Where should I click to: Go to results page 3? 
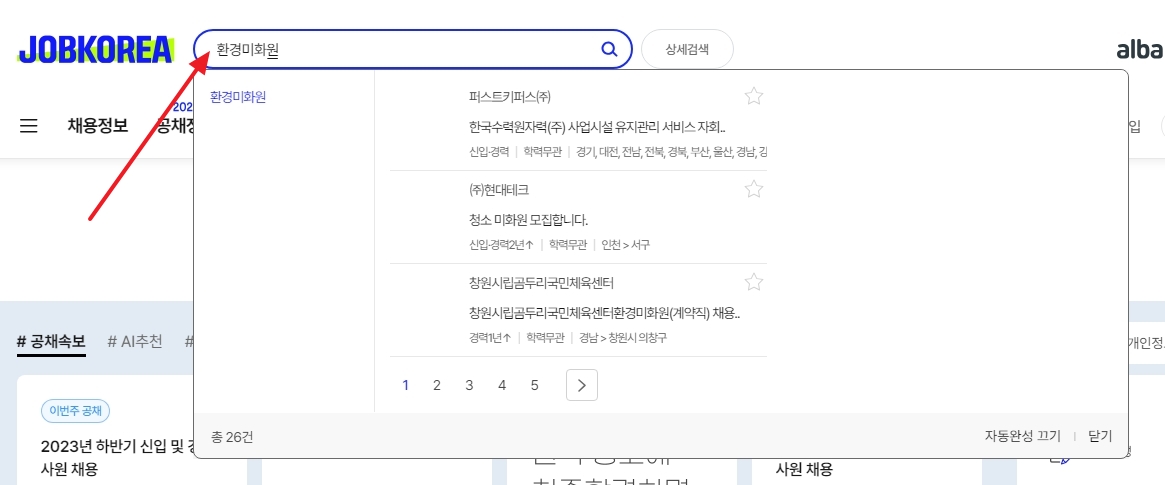(470, 385)
